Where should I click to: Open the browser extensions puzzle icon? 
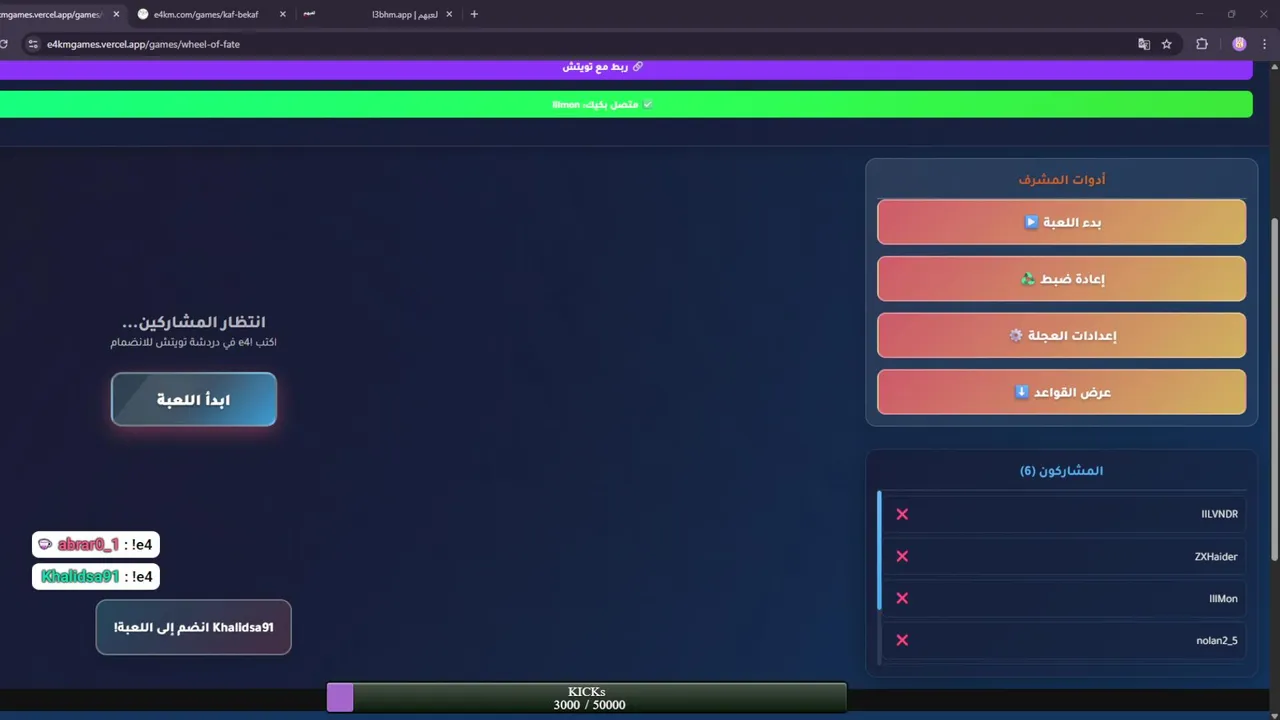pos(1202,44)
